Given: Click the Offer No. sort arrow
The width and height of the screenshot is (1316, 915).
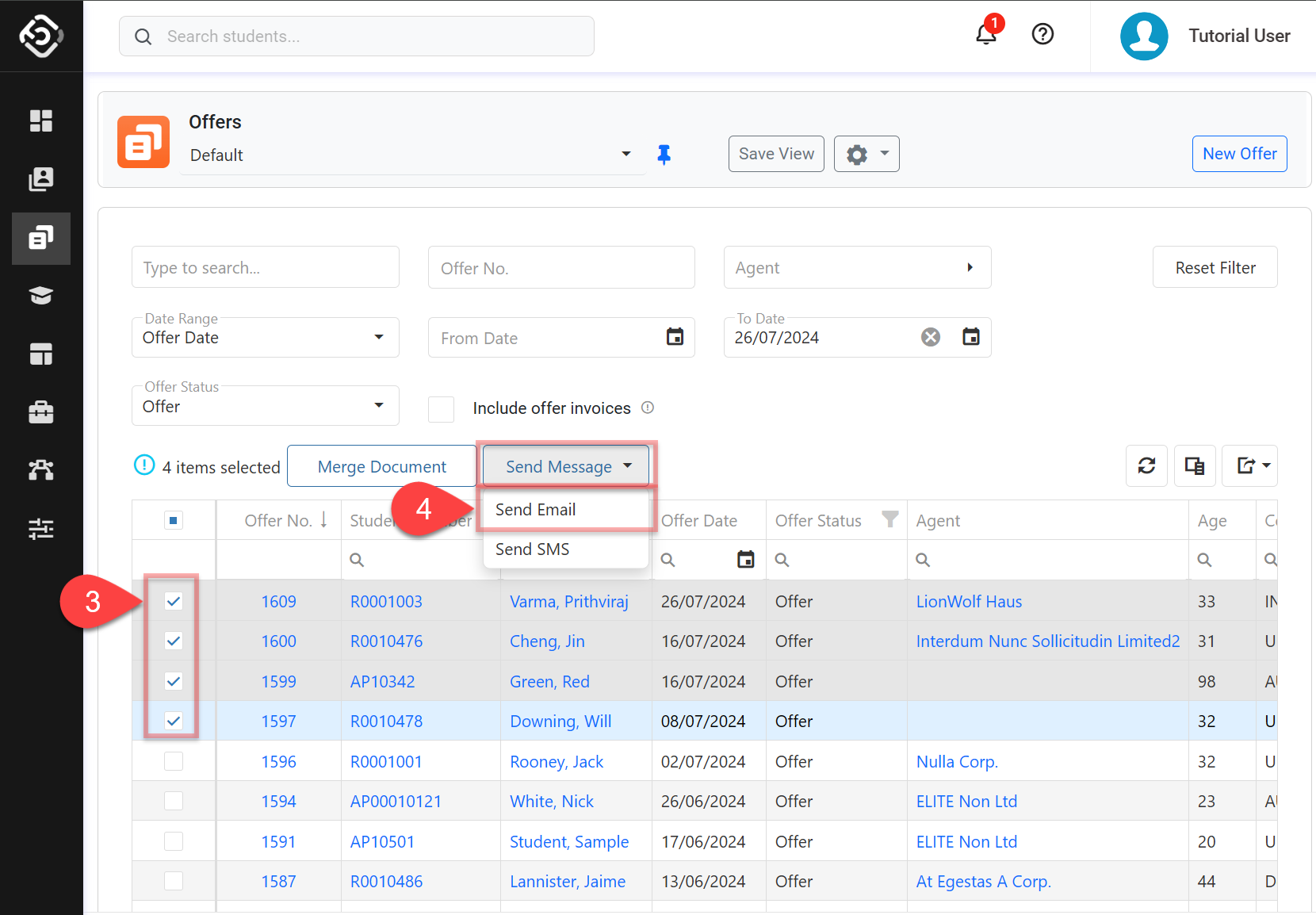Looking at the screenshot, I should pyautogui.click(x=324, y=519).
